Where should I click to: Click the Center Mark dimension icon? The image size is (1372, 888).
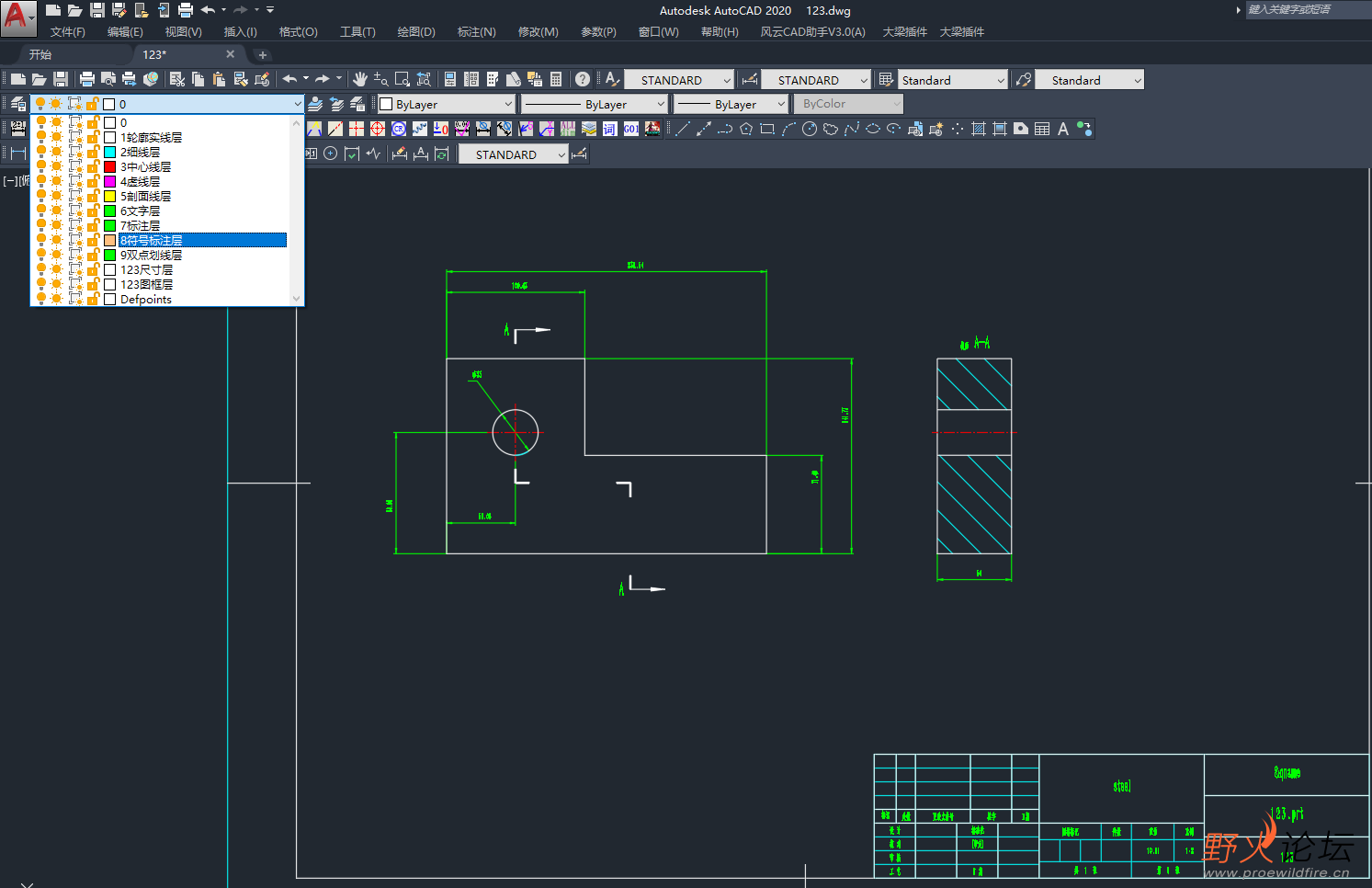(331, 154)
